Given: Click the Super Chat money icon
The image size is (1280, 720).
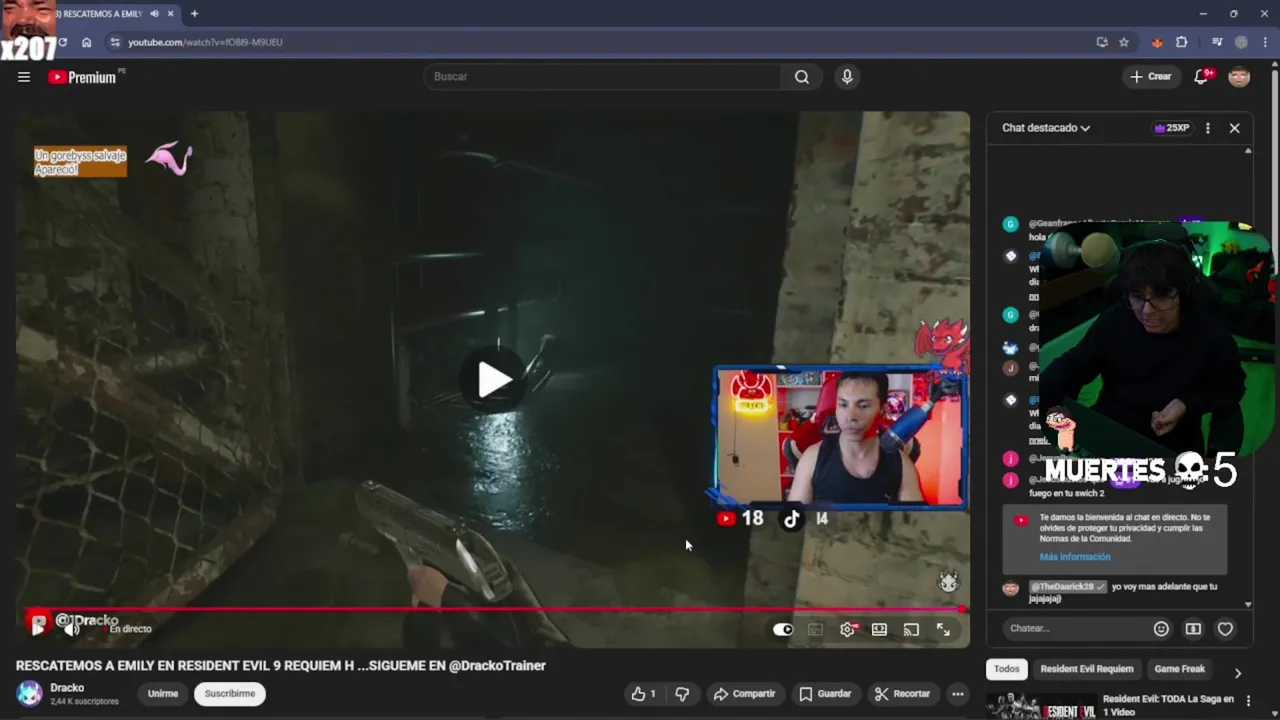Looking at the screenshot, I should [1193, 629].
